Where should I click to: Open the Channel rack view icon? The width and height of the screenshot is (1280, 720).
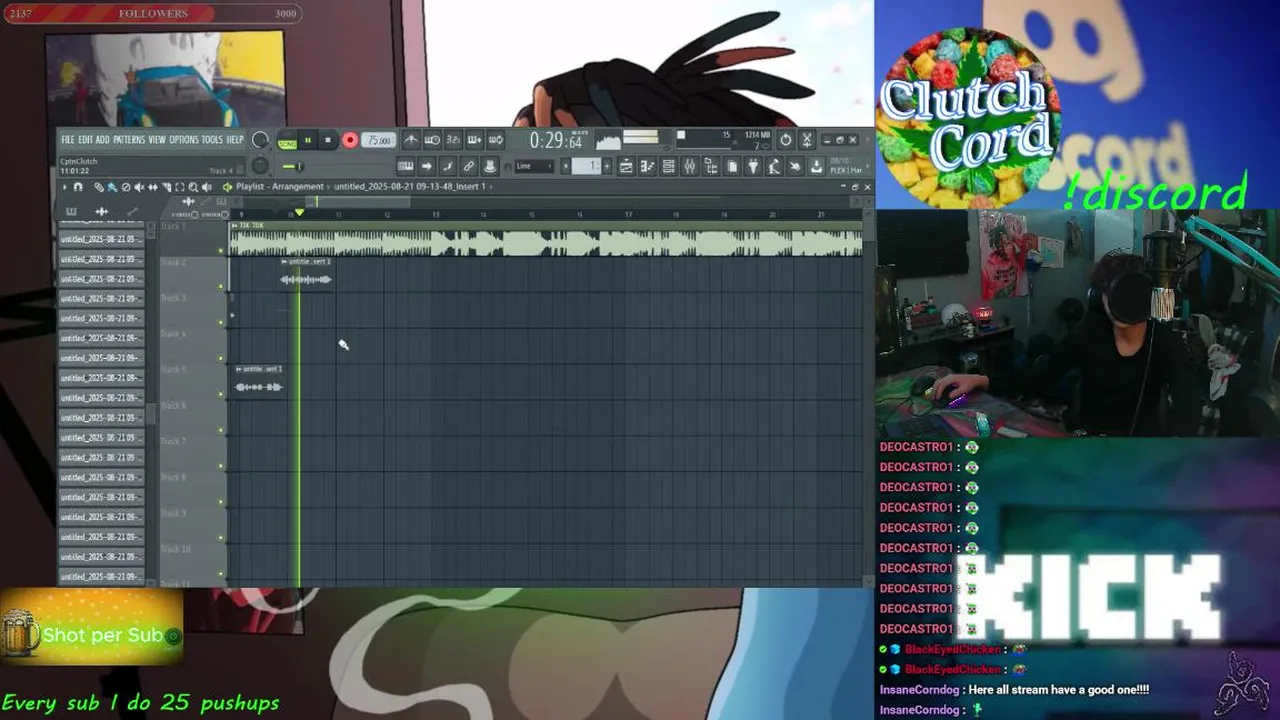point(668,166)
